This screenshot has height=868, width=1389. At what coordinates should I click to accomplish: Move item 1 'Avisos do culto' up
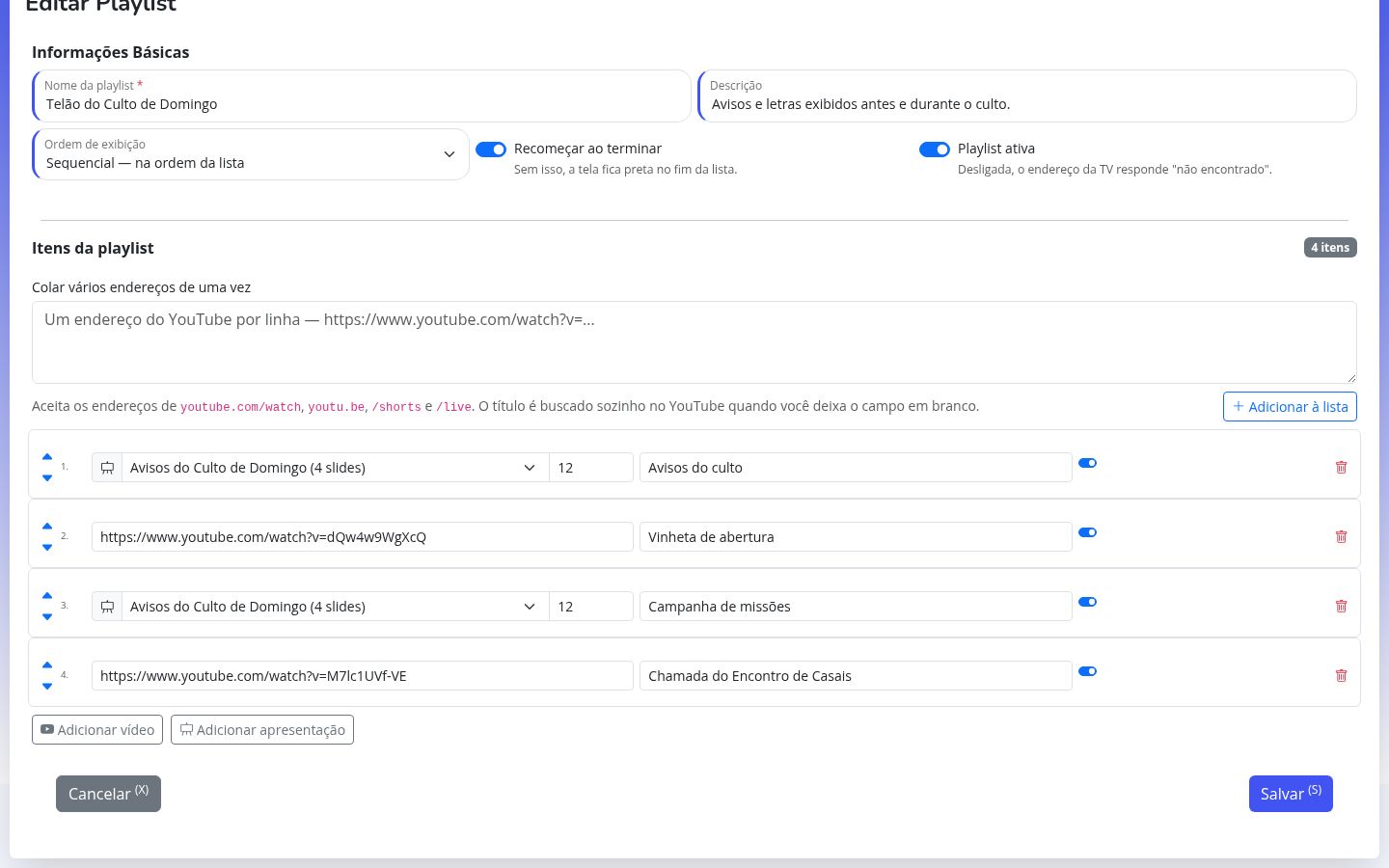pos(47,457)
